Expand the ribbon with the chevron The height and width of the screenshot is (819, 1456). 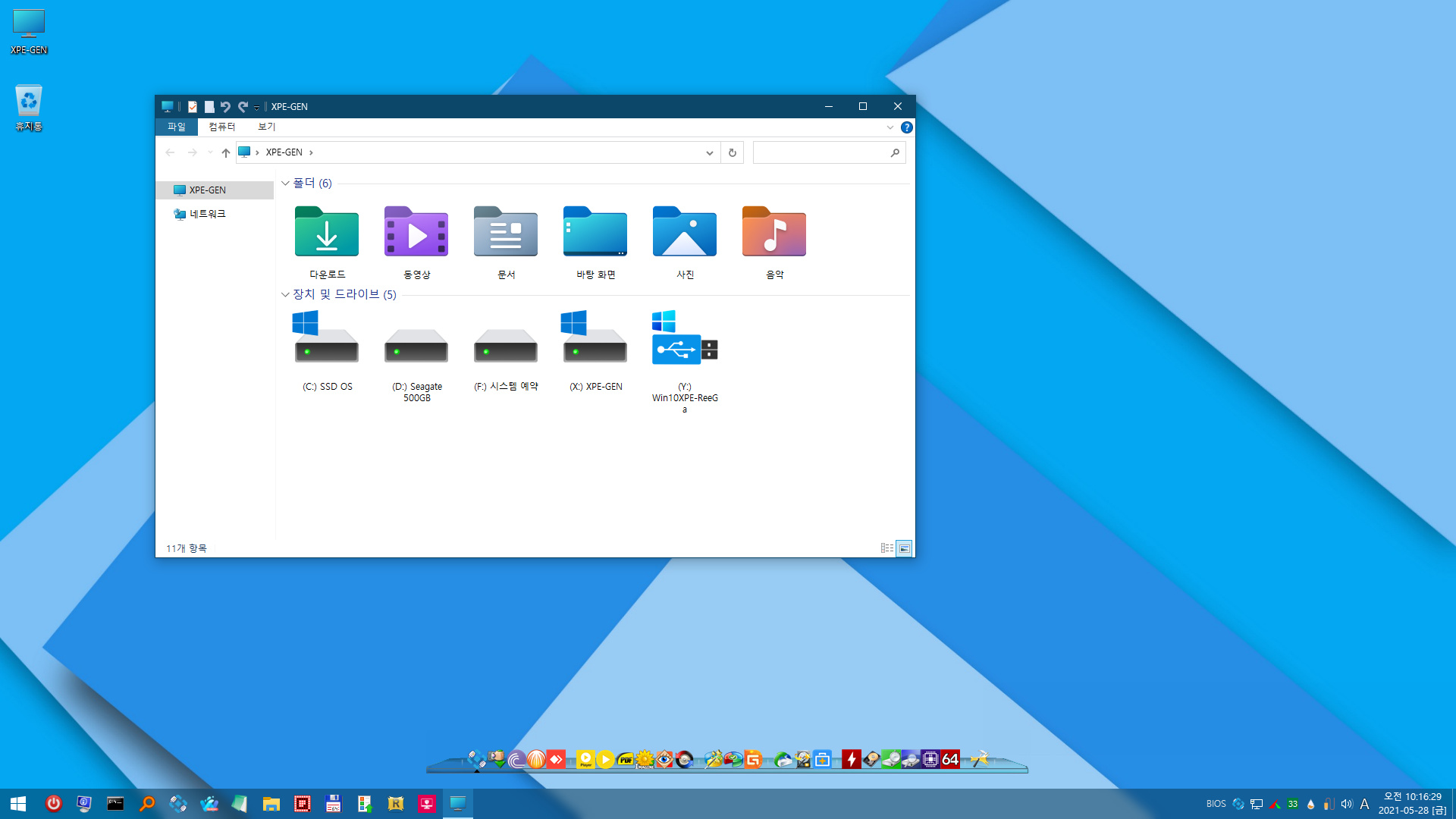890,127
